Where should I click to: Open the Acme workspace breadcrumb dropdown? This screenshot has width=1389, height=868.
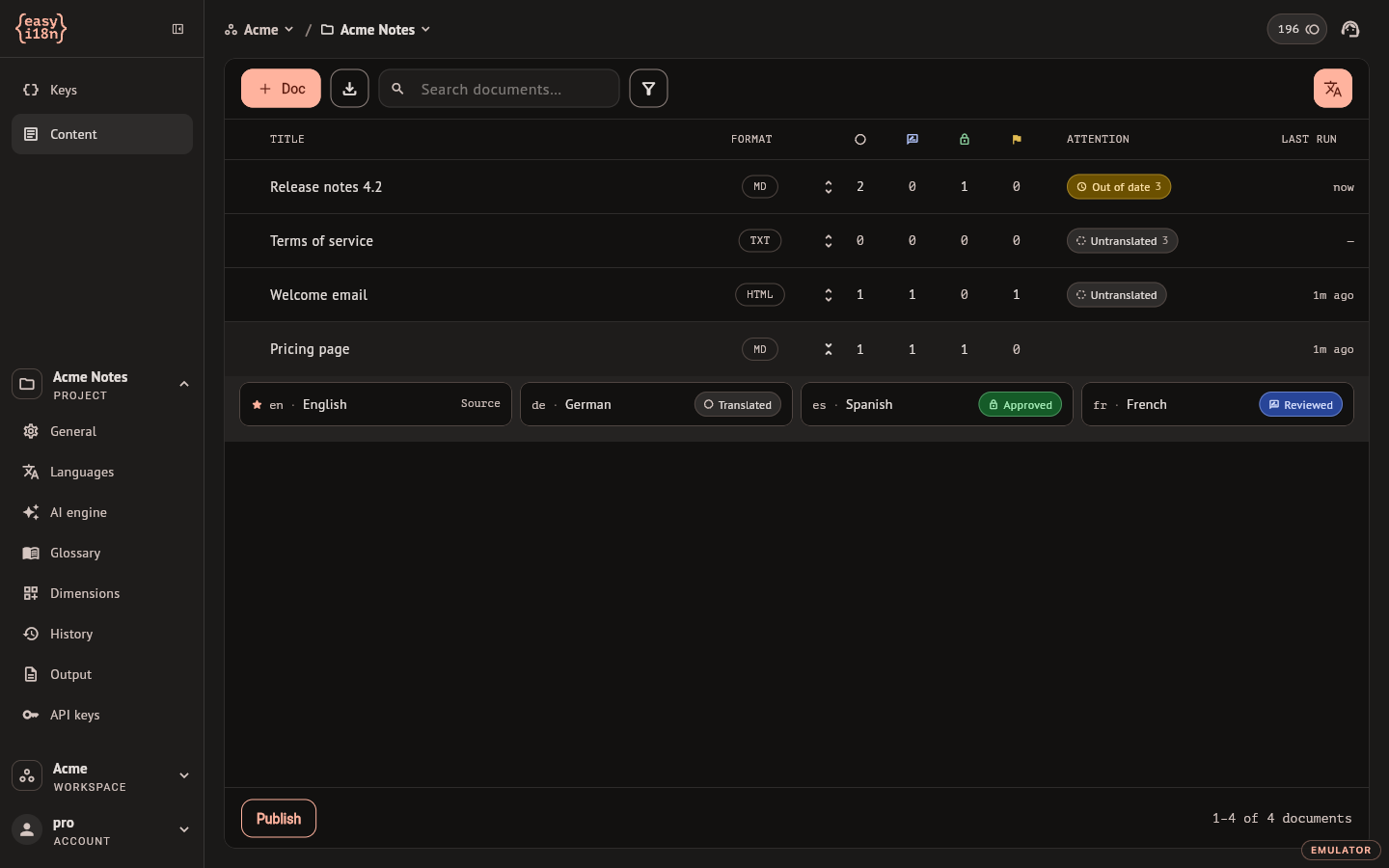pos(259,30)
